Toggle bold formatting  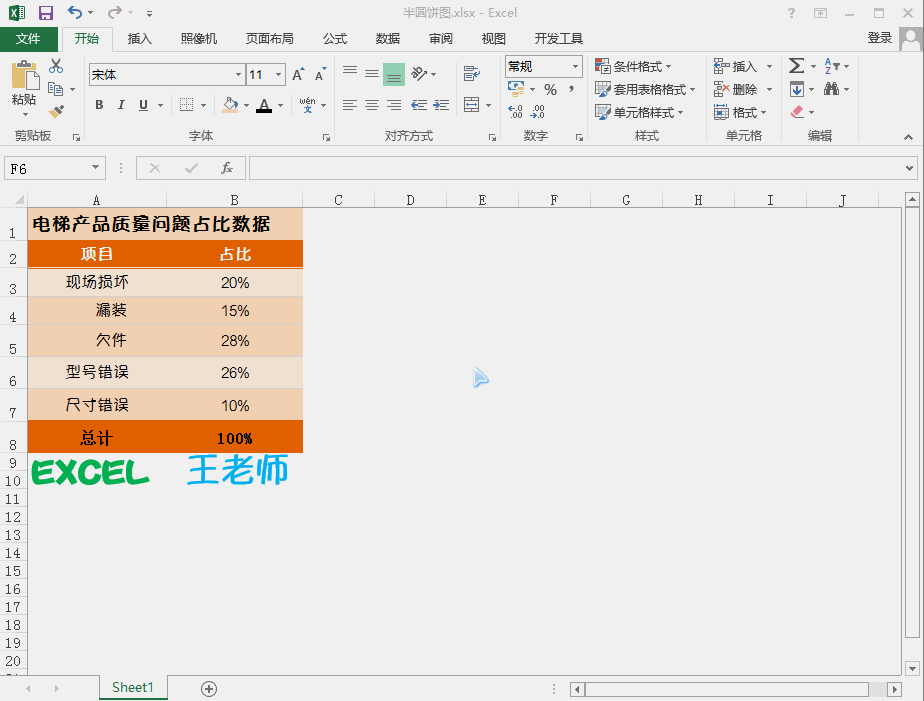(99, 105)
